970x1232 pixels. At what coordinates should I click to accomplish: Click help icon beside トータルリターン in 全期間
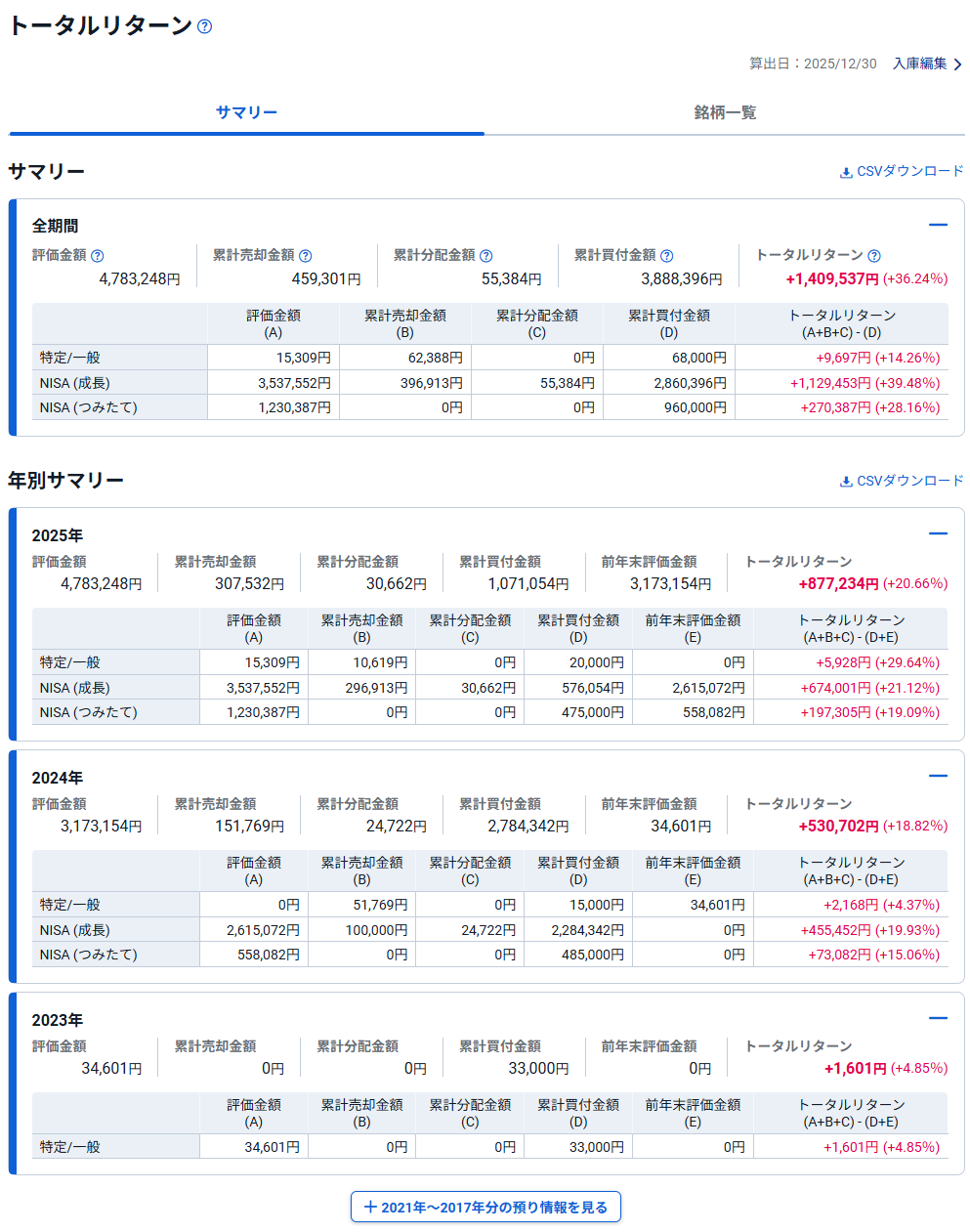pyautogui.click(x=874, y=256)
